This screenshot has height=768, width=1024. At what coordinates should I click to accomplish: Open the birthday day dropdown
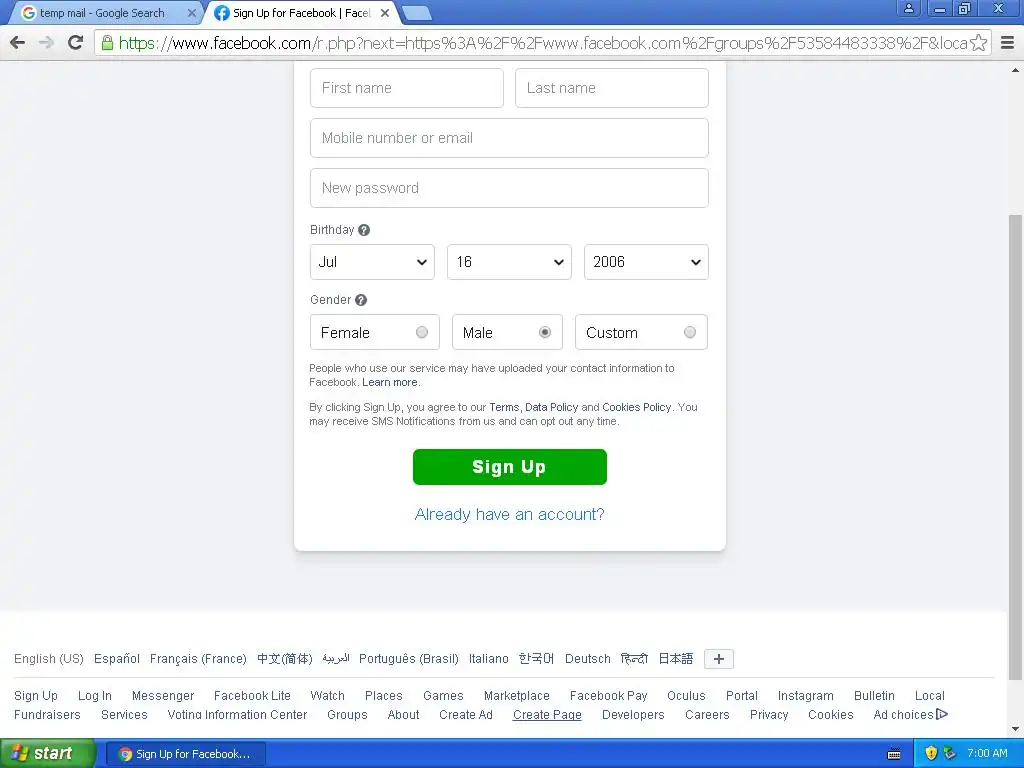[x=509, y=262]
